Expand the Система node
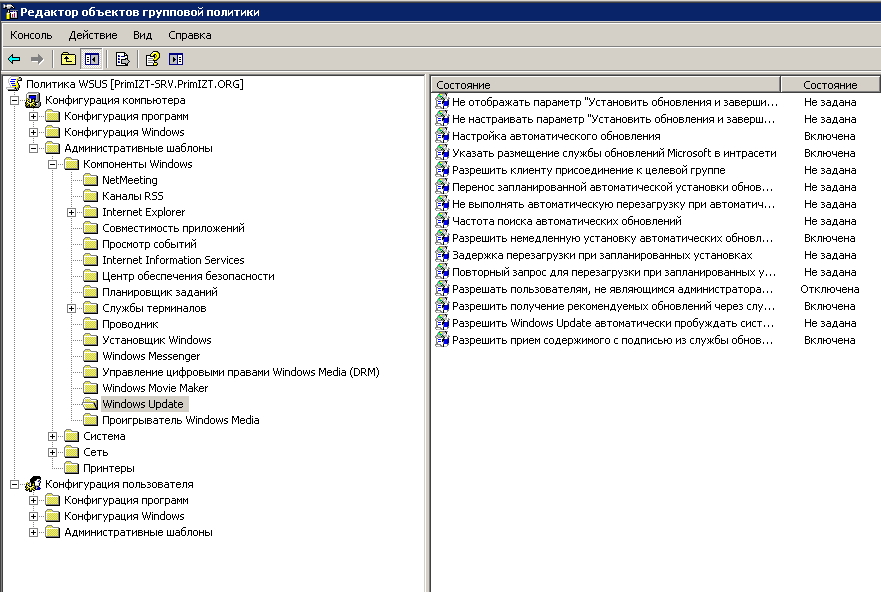Image resolution: width=881 pixels, height=592 pixels. pos(53,436)
